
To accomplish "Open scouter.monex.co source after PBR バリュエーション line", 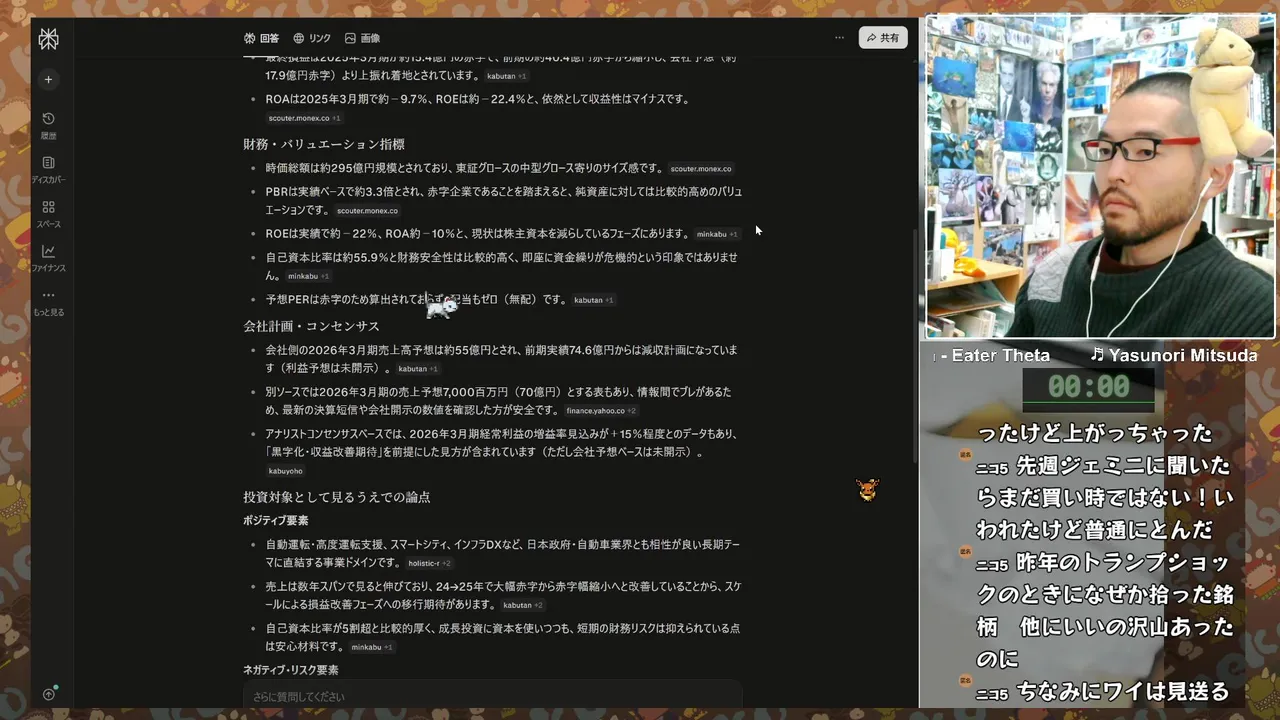I will [x=367, y=211].
